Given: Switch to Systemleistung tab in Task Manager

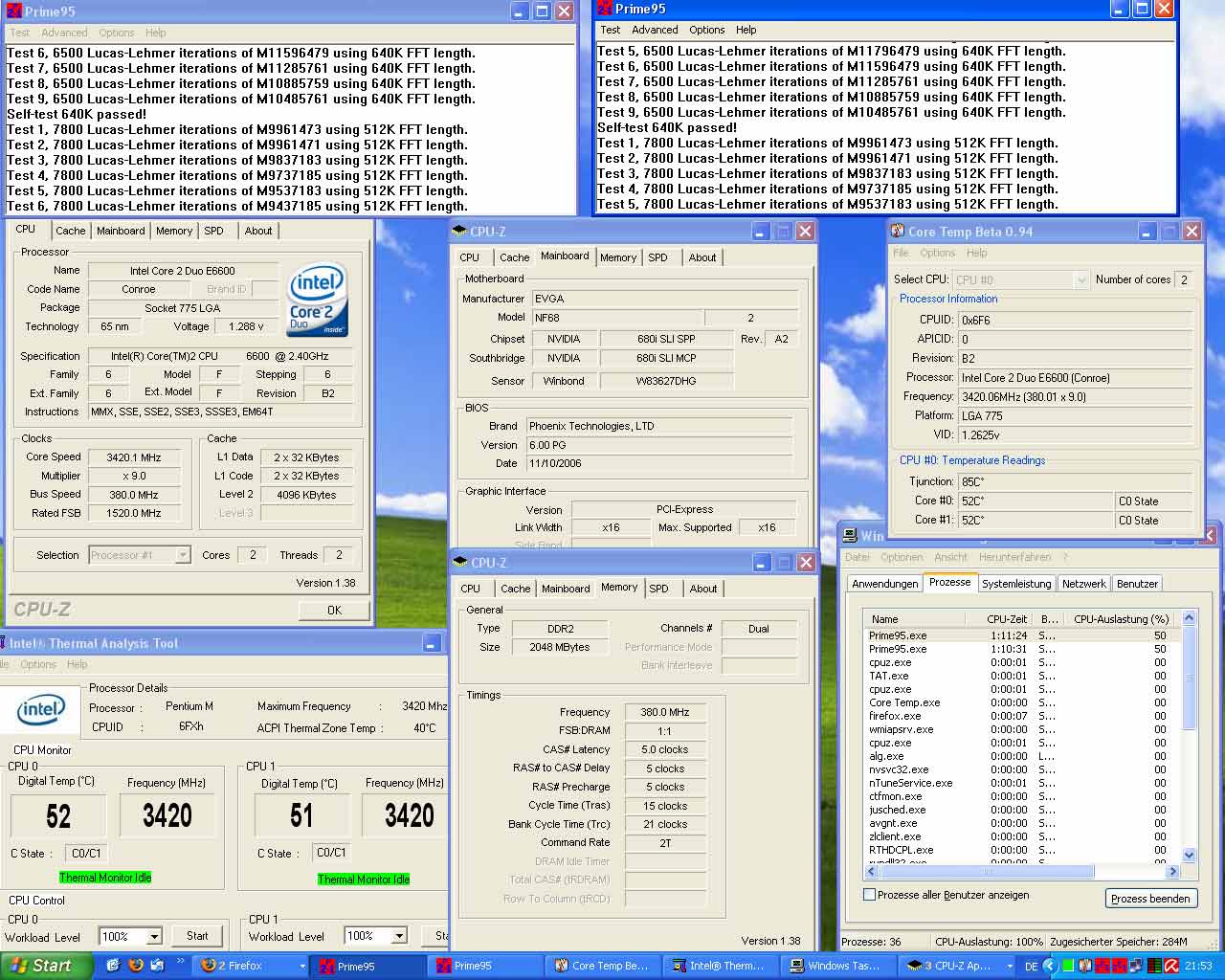Looking at the screenshot, I should tap(1016, 584).
